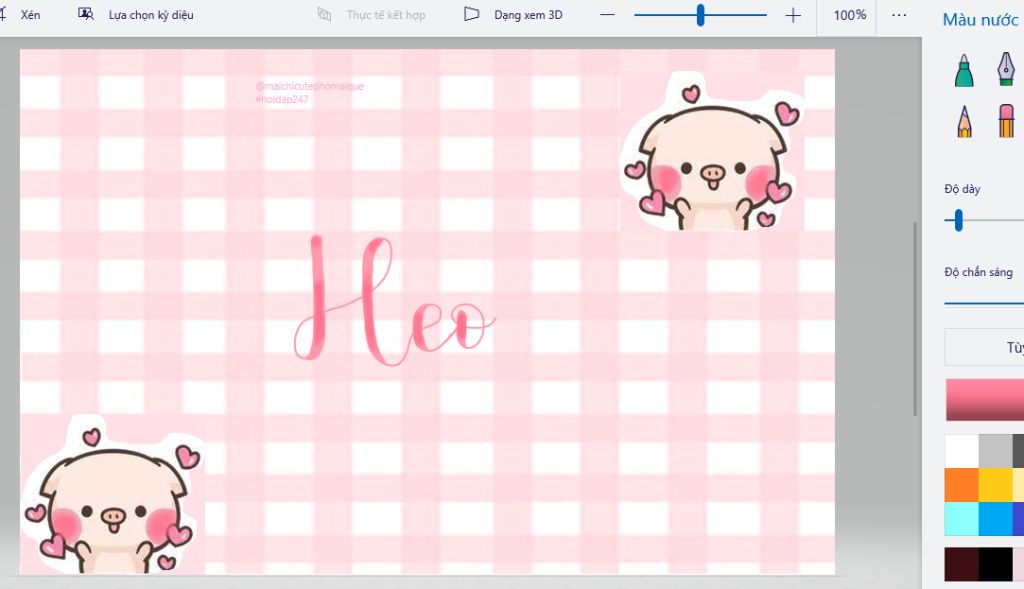1024x589 pixels.
Task: Select the calligraphy pen brush
Action: pos(1006,69)
